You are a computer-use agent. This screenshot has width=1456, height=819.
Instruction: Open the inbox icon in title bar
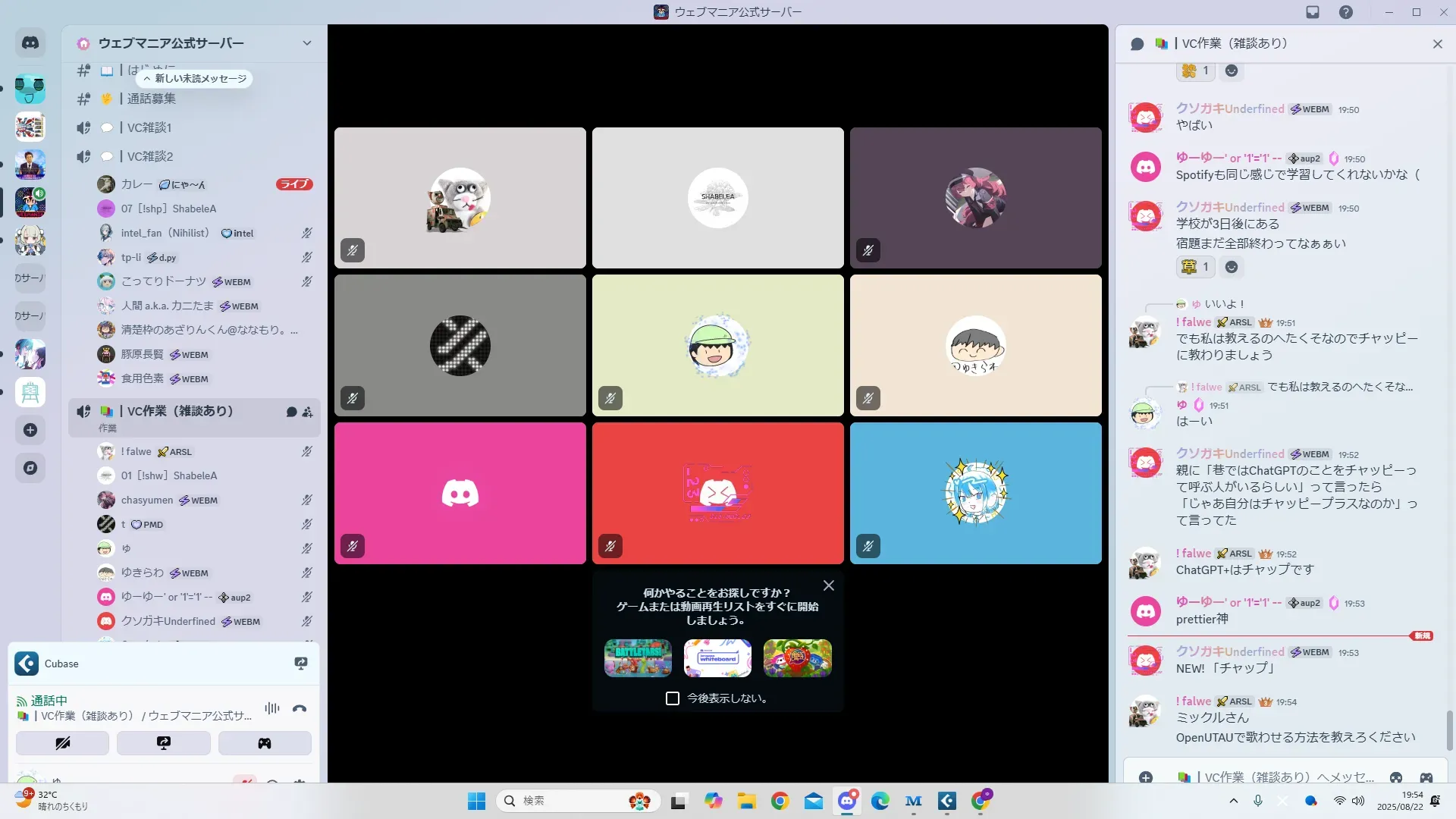point(1313,12)
